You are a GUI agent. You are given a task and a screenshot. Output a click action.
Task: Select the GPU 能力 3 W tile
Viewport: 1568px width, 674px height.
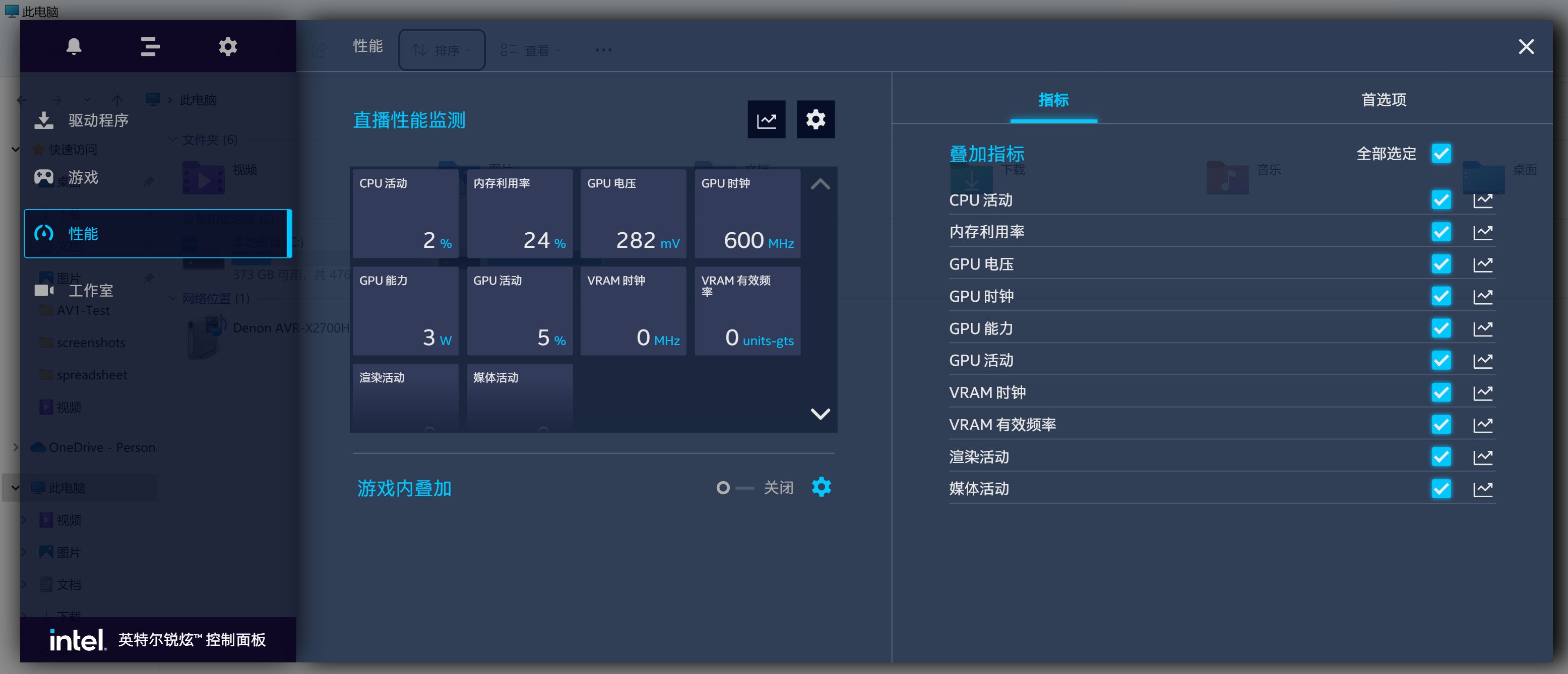point(405,311)
